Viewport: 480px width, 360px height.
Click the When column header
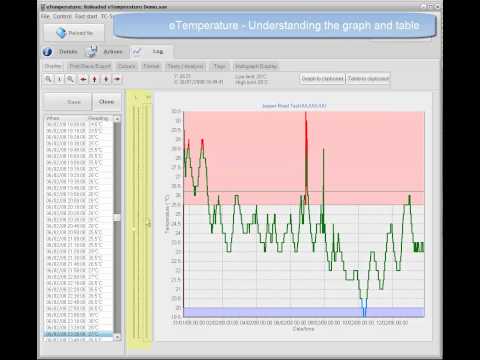point(53,118)
